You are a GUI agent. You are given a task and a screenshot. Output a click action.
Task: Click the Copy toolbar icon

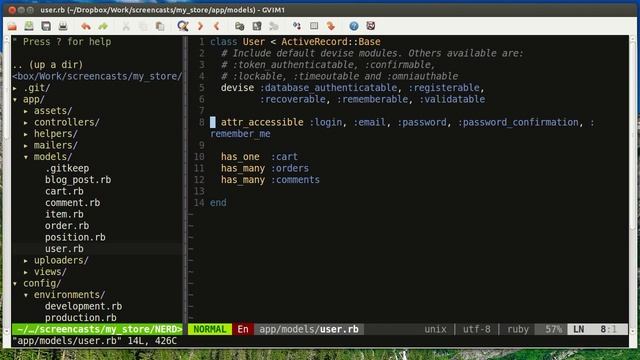tap(143, 26)
